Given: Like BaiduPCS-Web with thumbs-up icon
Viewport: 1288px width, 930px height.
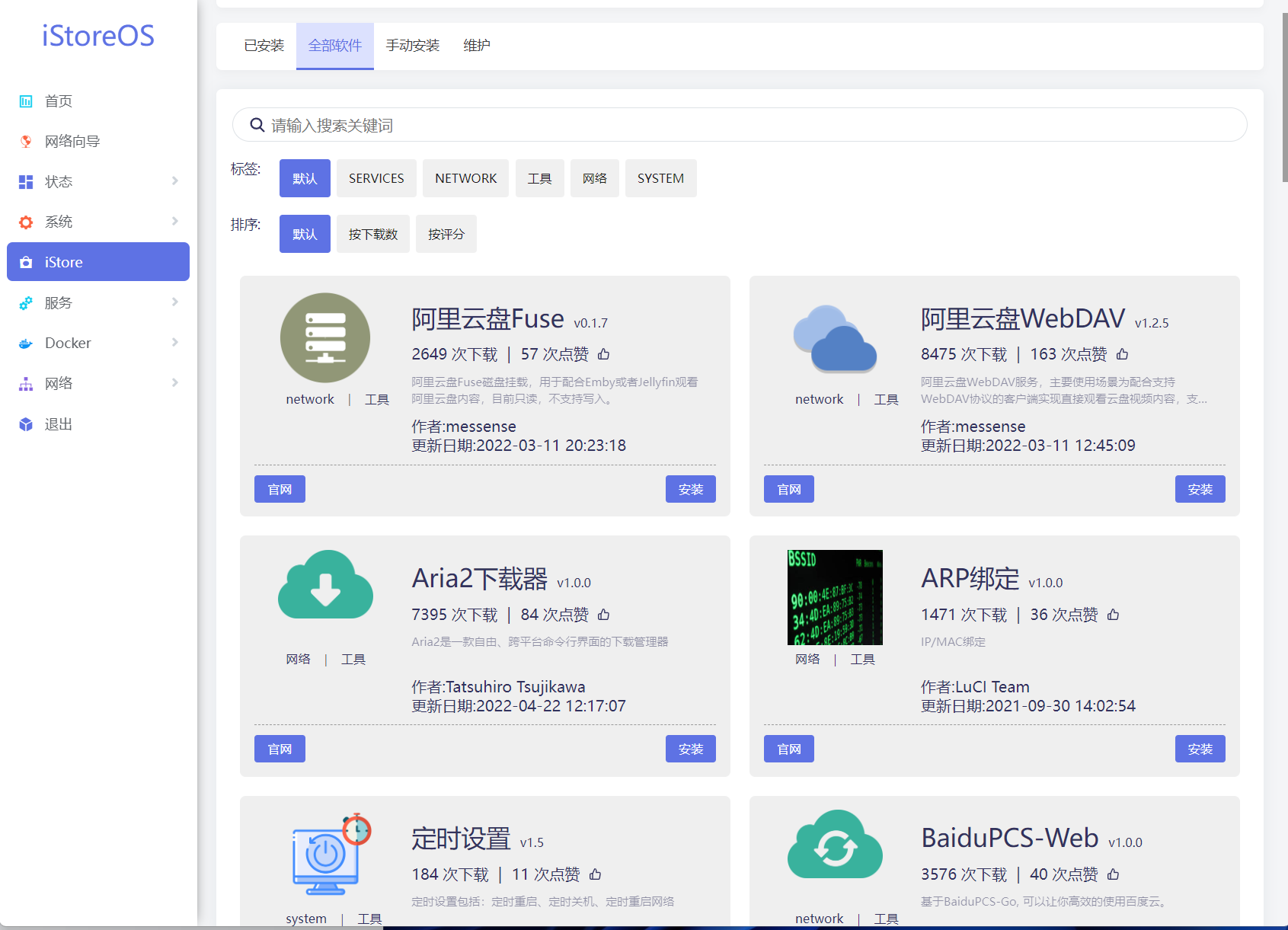Looking at the screenshot, I should click(x=1113, y=874).
